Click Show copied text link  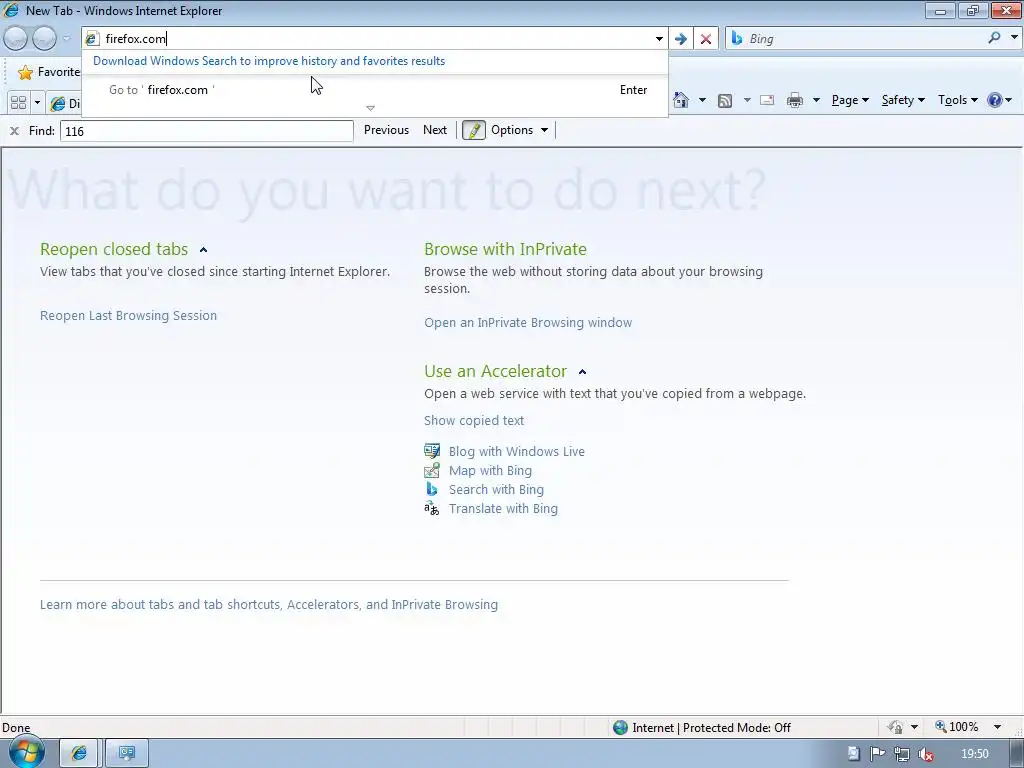473,421
